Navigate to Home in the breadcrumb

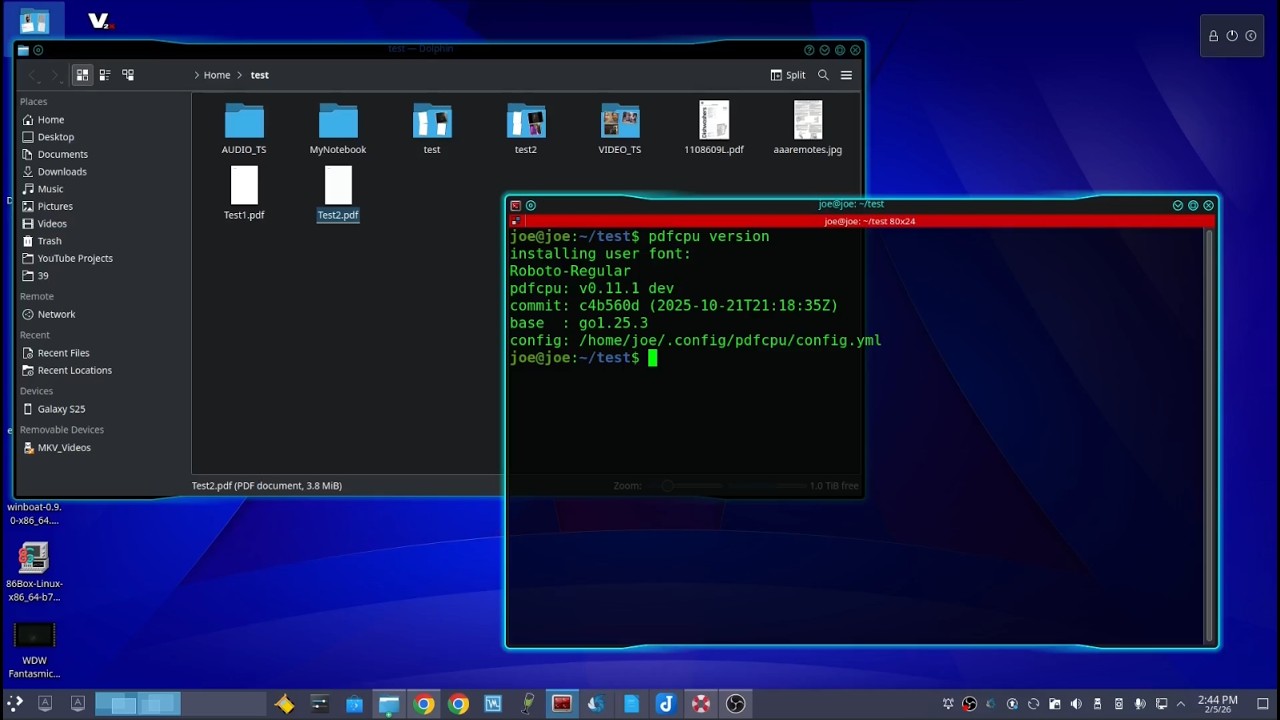click(x=217, y=75)
